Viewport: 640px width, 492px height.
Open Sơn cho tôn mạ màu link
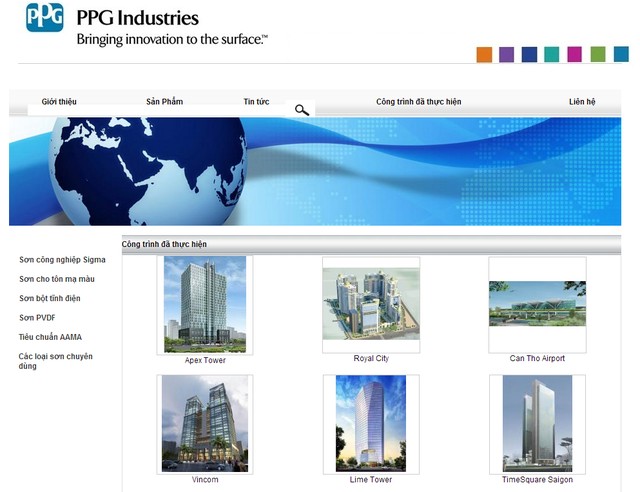(x=57, y=279)
